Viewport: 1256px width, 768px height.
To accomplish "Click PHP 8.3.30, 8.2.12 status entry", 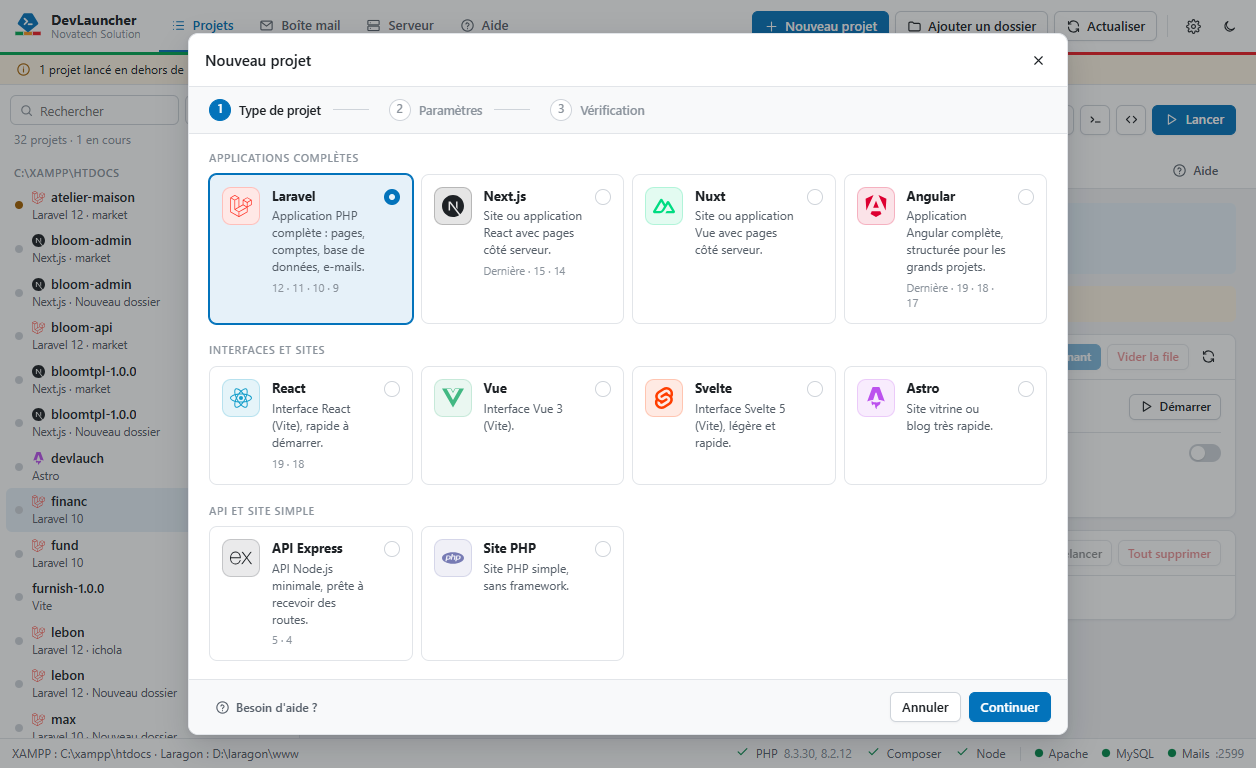I will coord(794,754).
